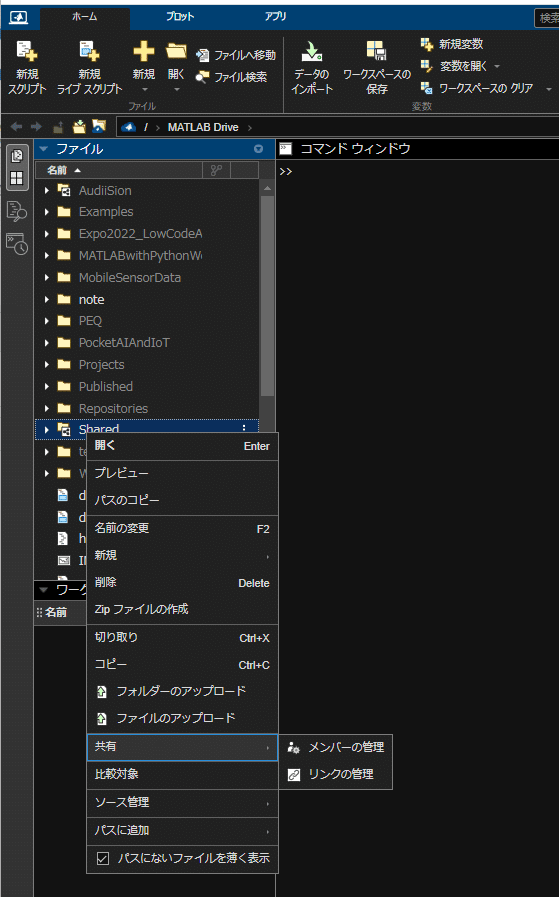The width and height of the screenshot is (559, 897).
Task: Go up one folder level icon
Action: coord(58,126)
